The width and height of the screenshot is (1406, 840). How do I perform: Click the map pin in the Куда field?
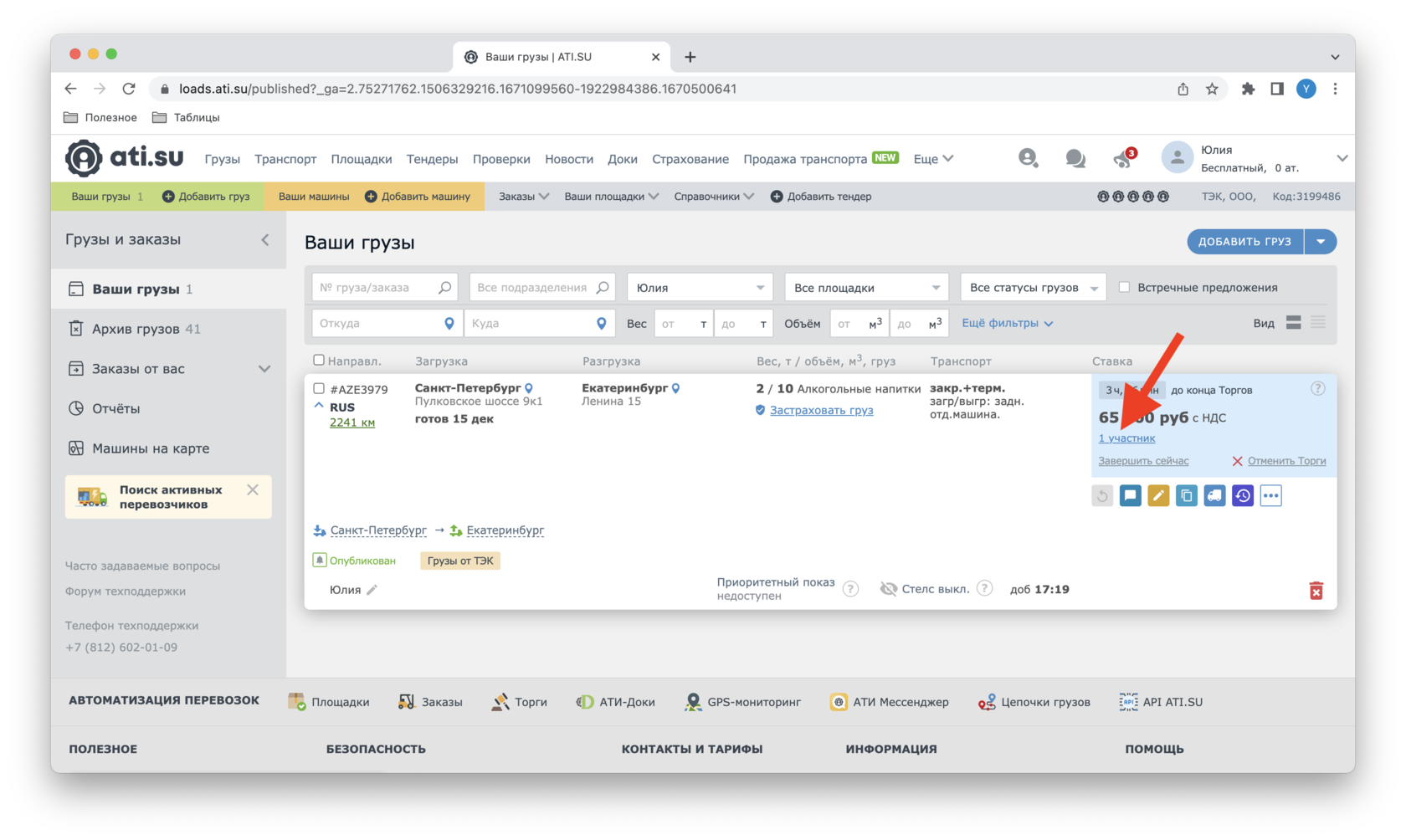pos(601,324)
